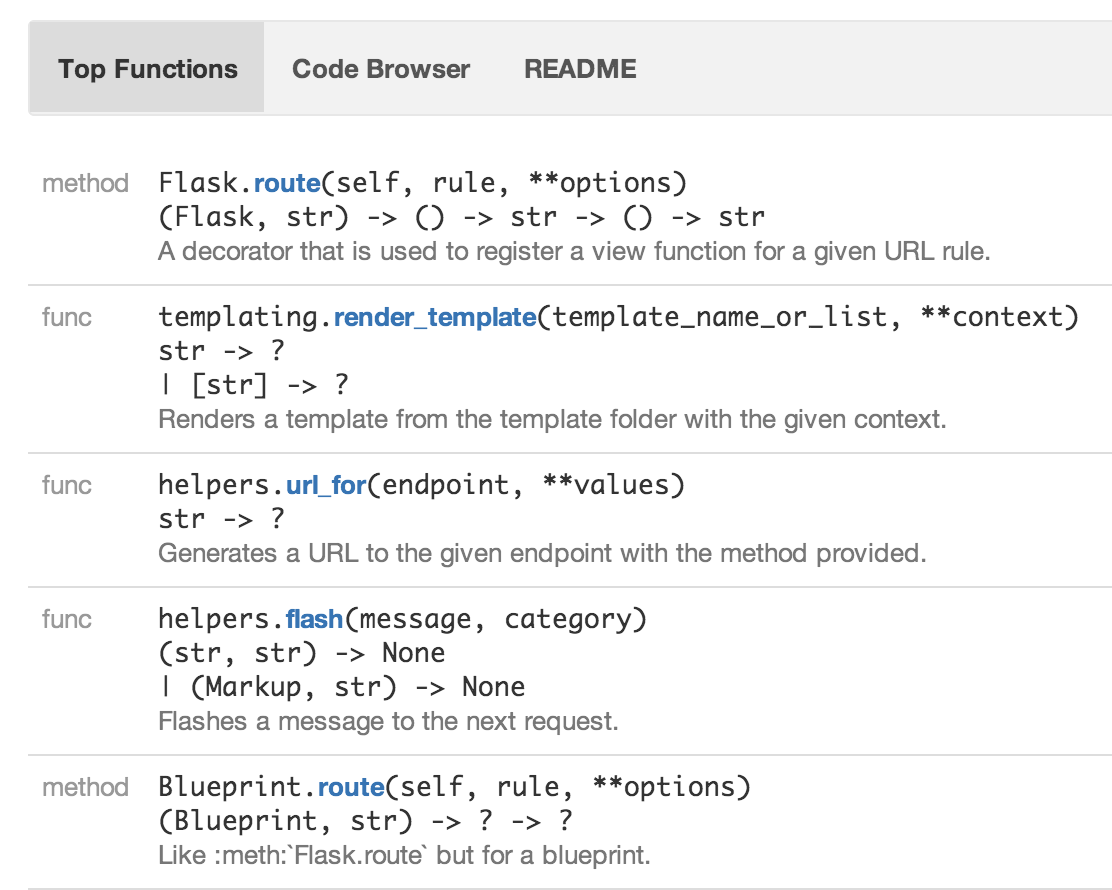The width and height of the screenshot is (1112, 890).
Task: Click "Generates a URL to the given endpoint" description
Action: (542, 553)
